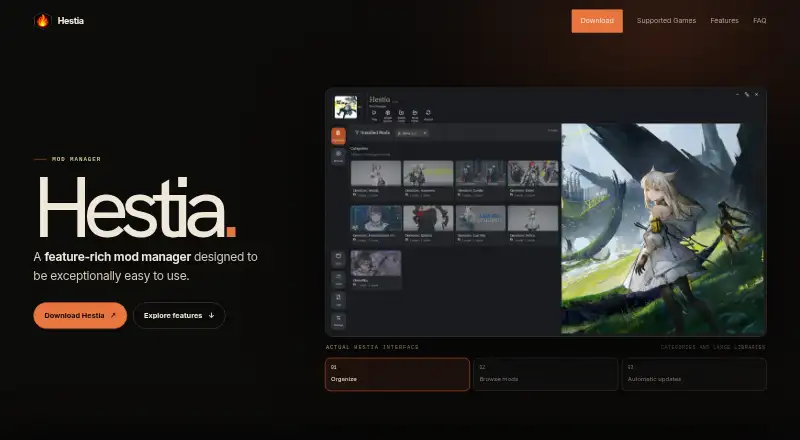This screenshot has width=800, height=440.
Task: Click the fox-eared girl artwork preview
Action: tap(663, 229)
